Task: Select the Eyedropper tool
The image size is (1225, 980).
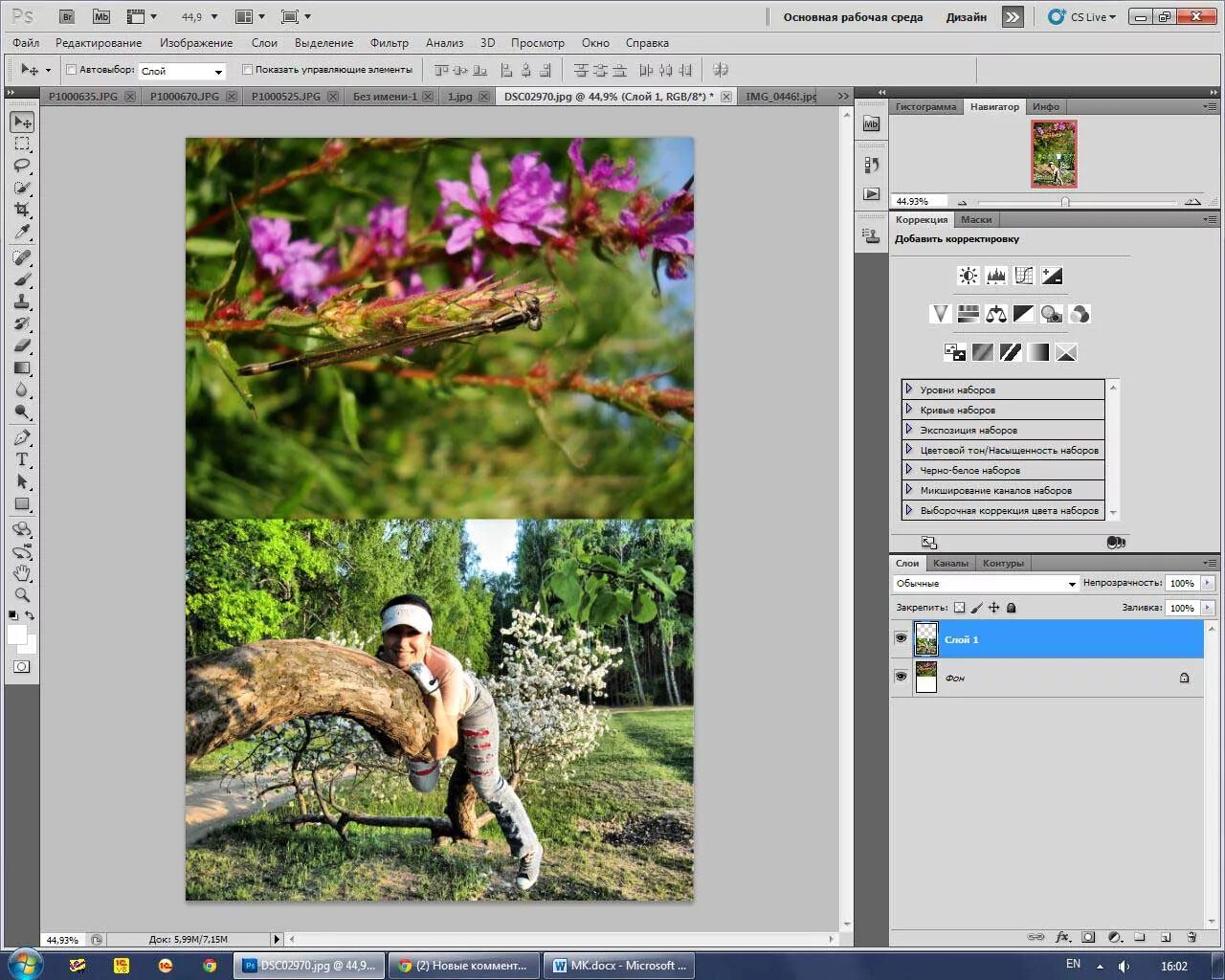Action: (x=22, y=233)
